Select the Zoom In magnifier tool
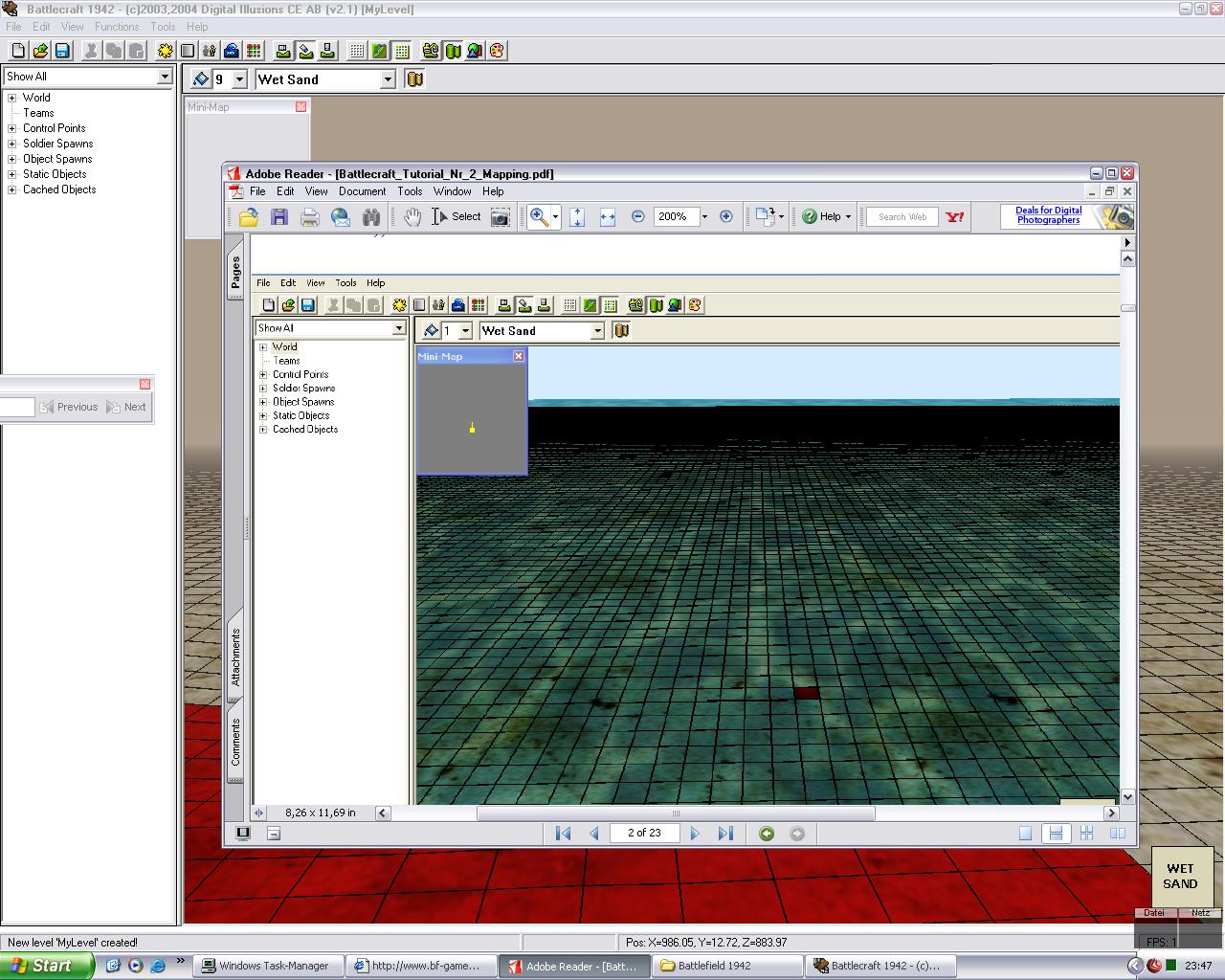1225x980 pixels. pyautogui.click(x=539, y=217)
